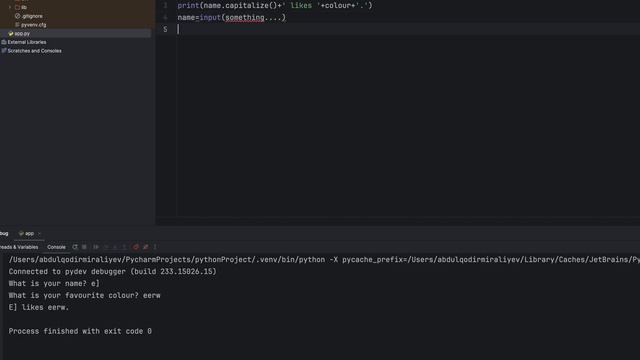Click the 'E] likes eerw.' output line
This screenshot has width=640, height=360.
pyautogui.click(x=39, y=307)
